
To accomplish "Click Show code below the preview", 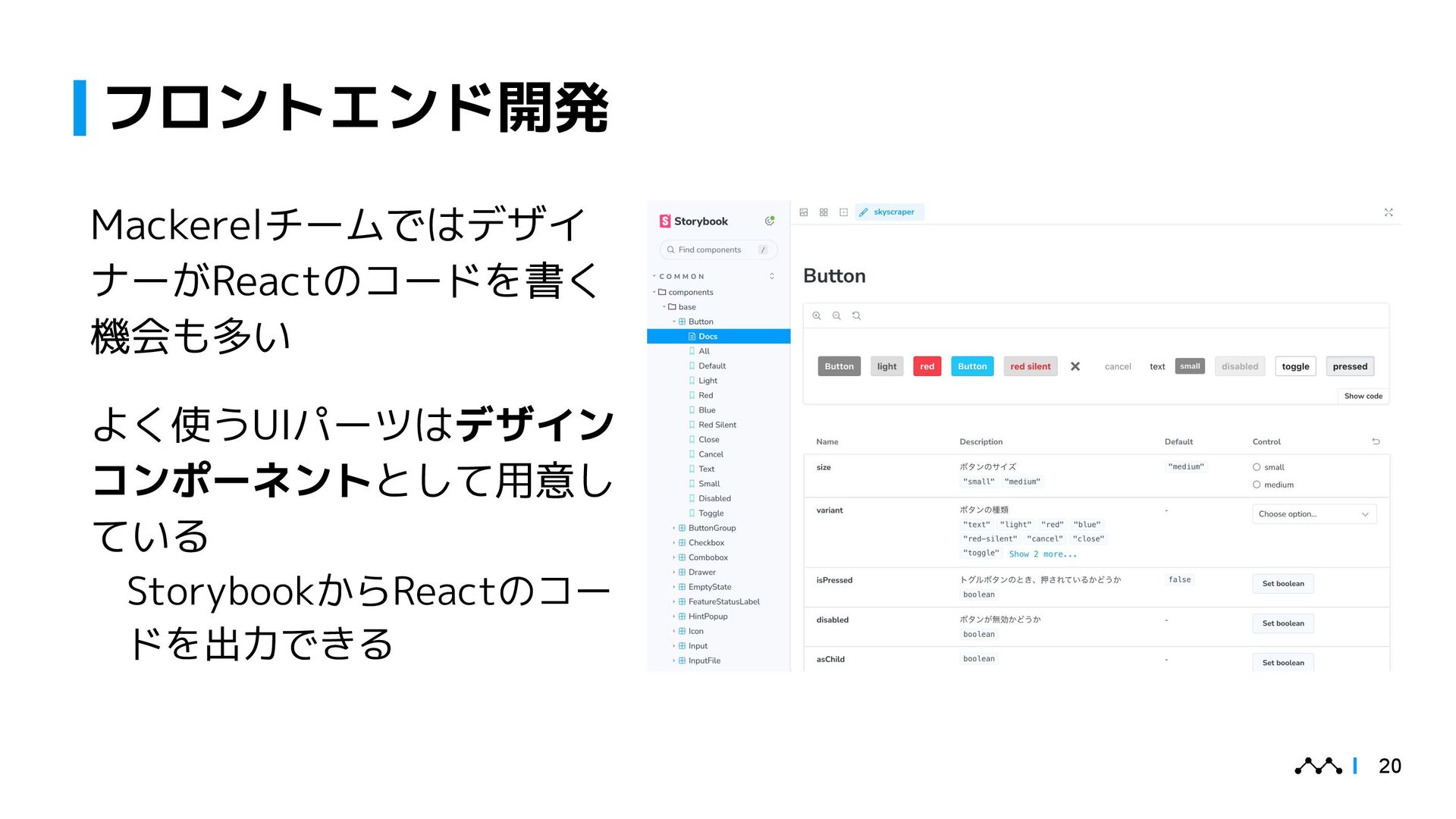I will point(1363,396).
